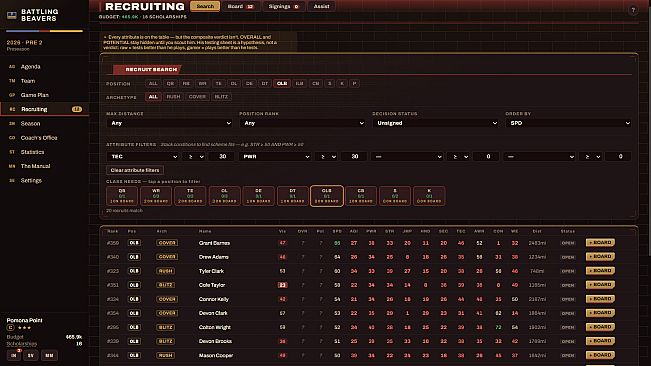This screenshot has width=651, height=366.
Task: Select ILB position filter chip
Action: (299, 84)
